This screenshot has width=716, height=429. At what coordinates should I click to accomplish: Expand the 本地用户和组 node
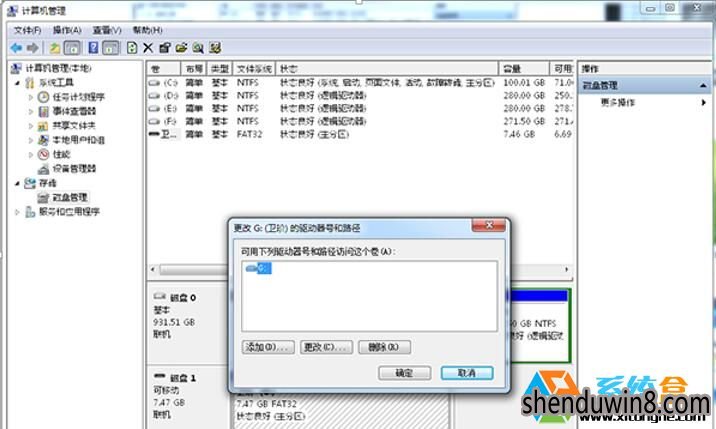click(x=31, y=140)
